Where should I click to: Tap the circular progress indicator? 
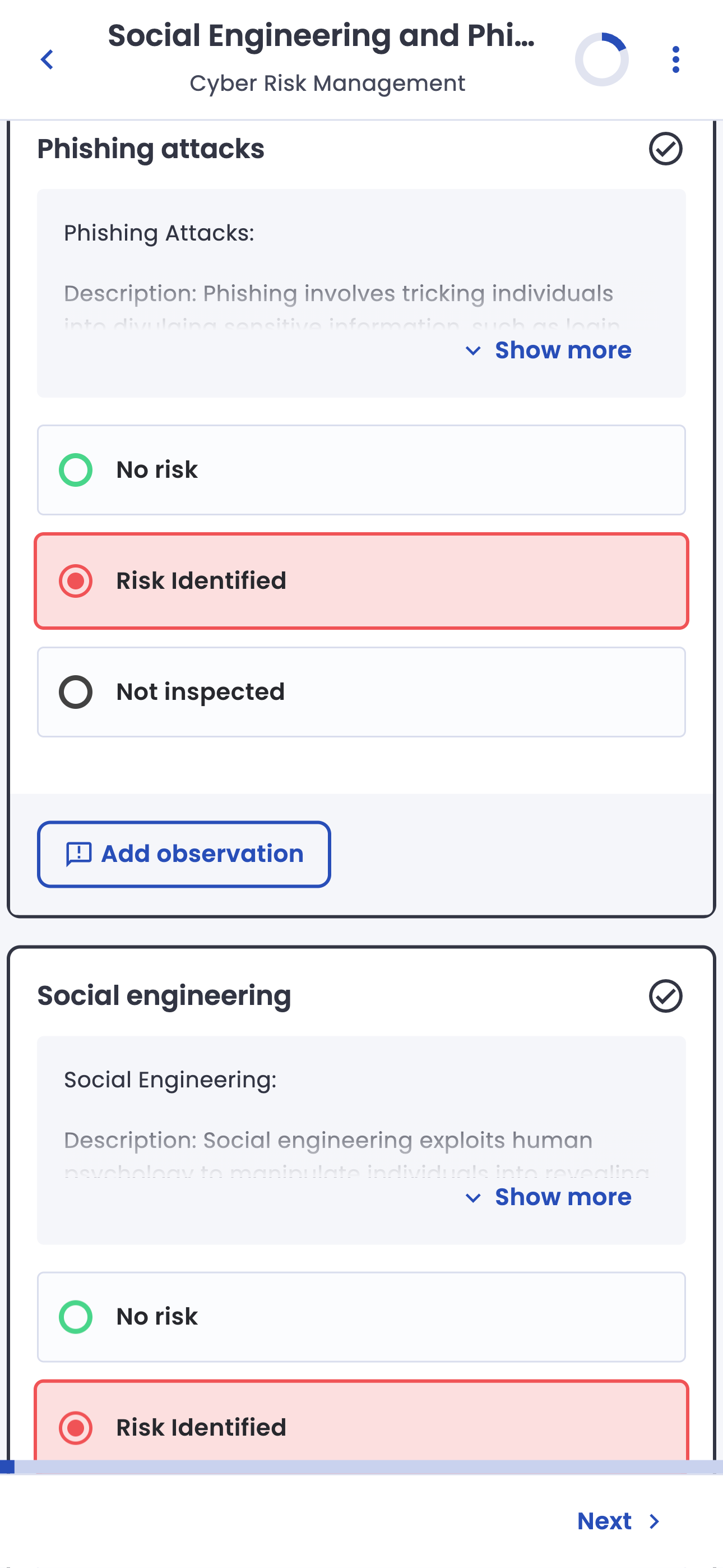601,59
